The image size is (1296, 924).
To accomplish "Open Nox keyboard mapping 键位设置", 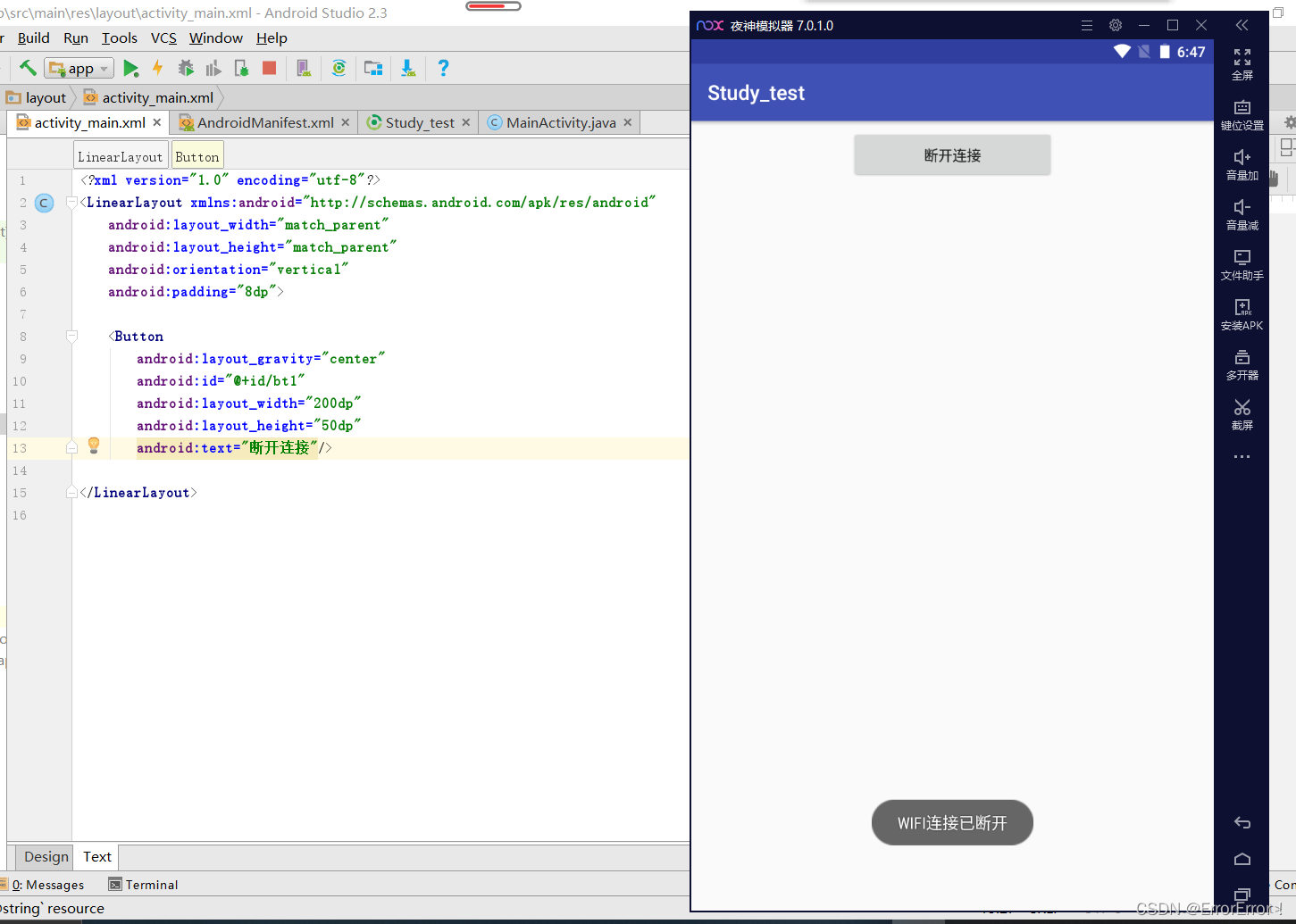I will pyautogui.click(x=1242, y=115).
